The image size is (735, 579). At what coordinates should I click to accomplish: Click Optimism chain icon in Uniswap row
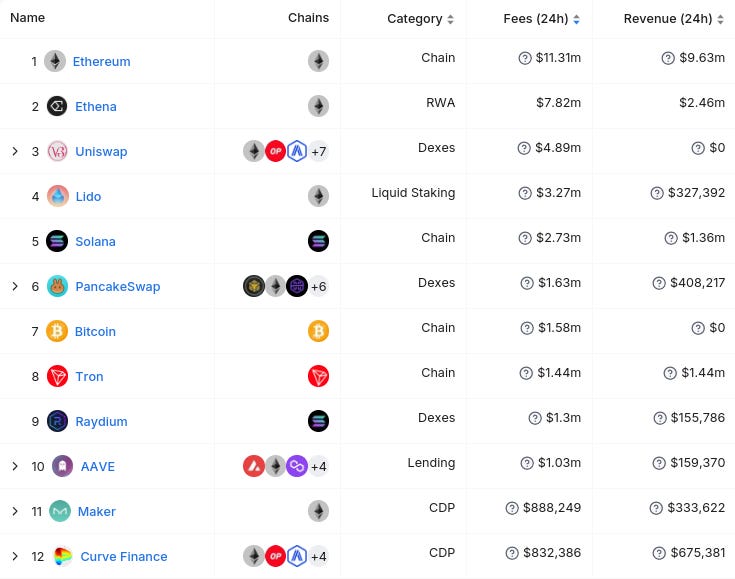pyautogui.click(x=275, y=151)
